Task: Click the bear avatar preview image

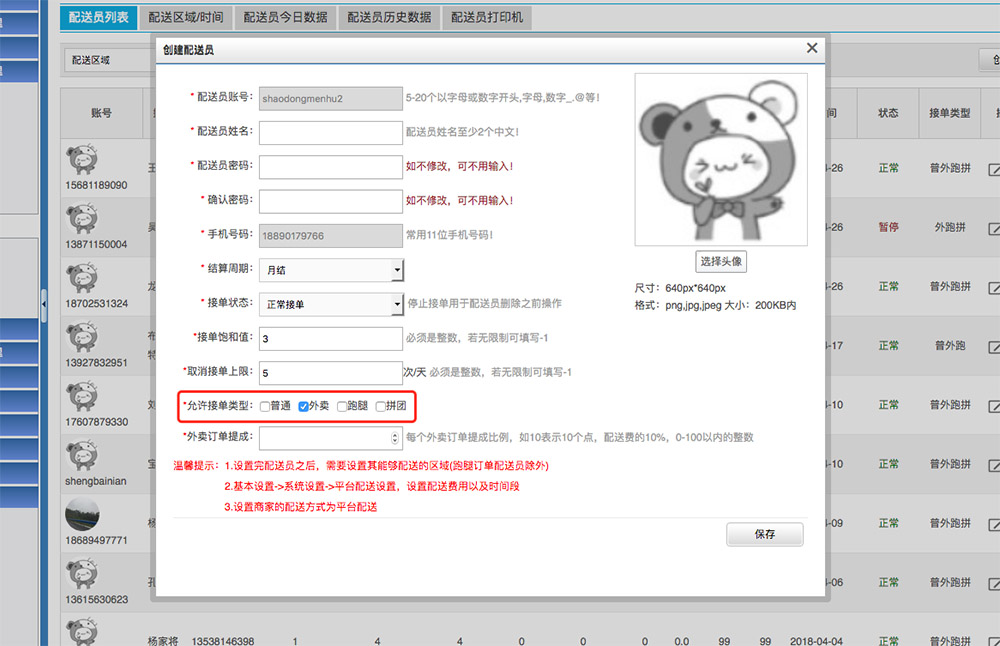Action: tap(720, 159)
